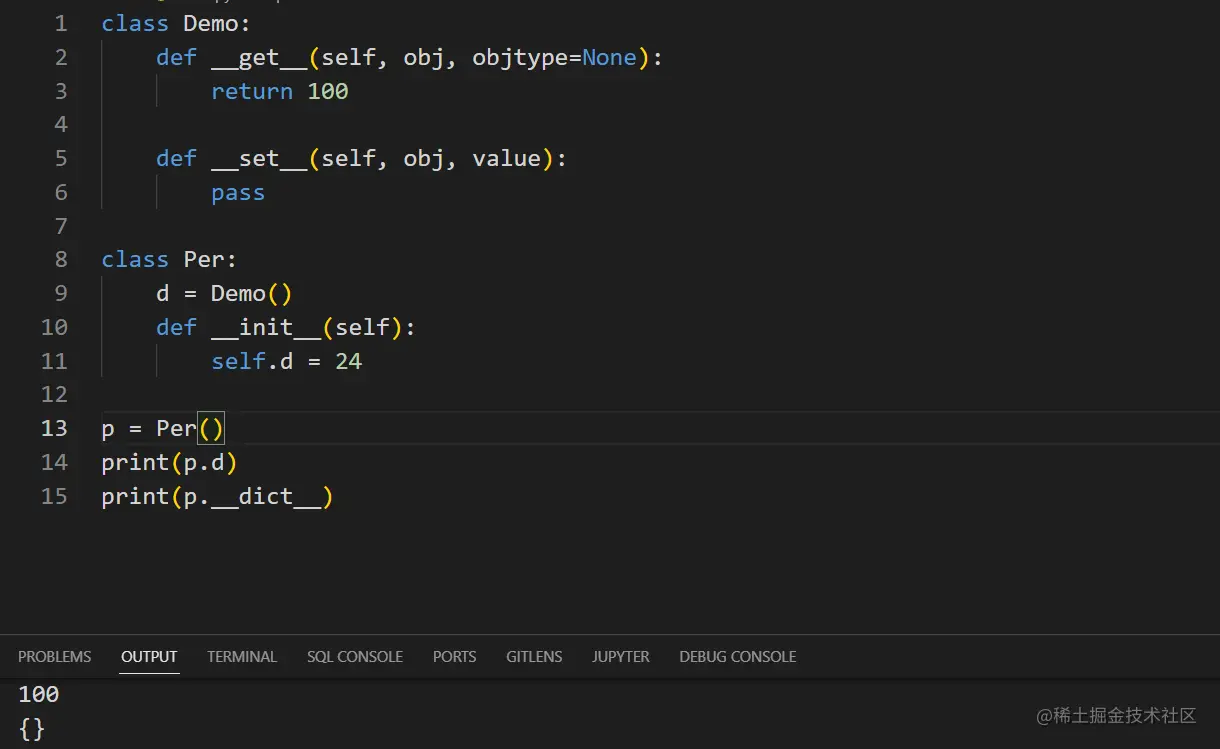The image size is (1220, 749).
Task: Click the '100' output line
Action: (x=39, y=694)
